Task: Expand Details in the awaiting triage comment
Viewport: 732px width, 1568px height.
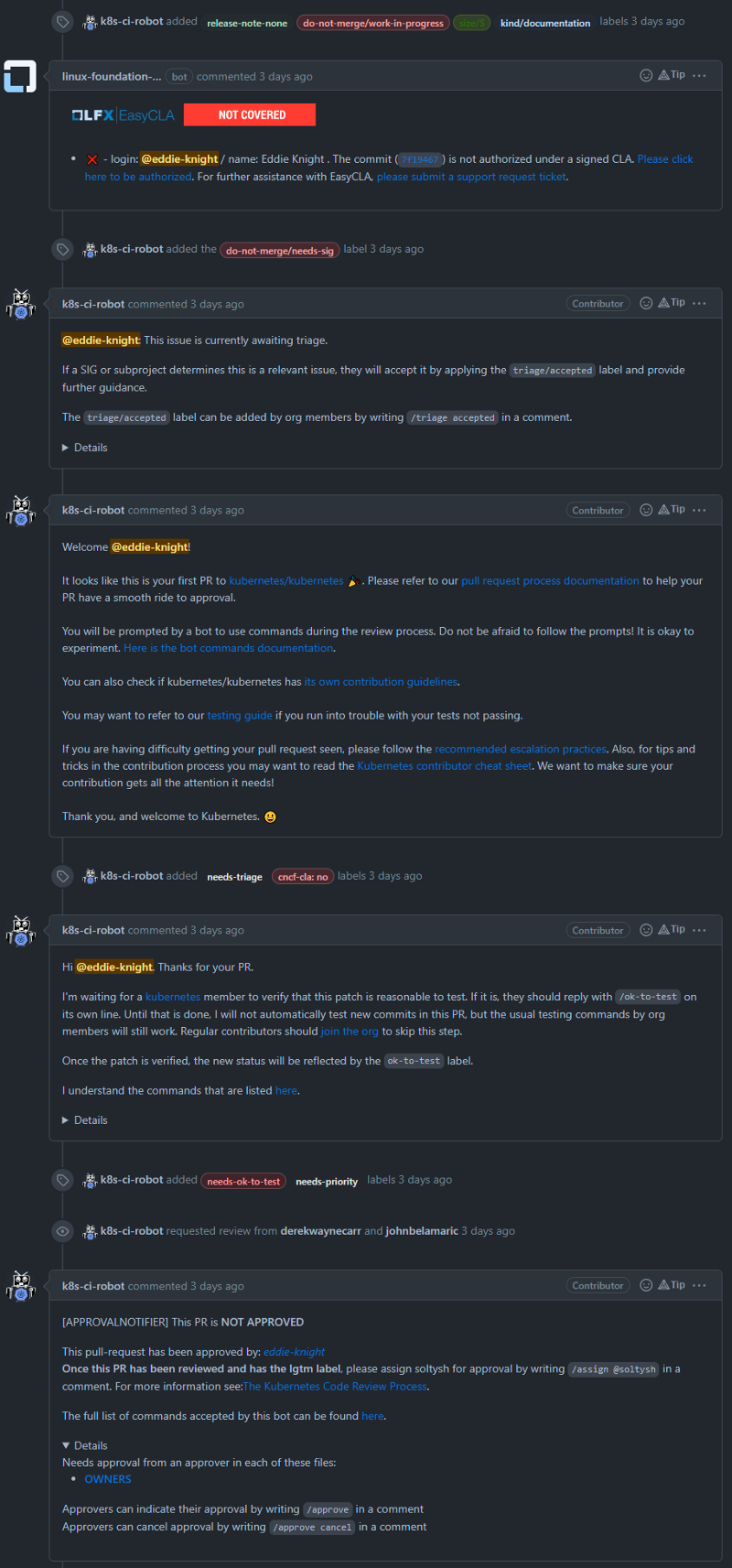Action: tap(85, 448)
